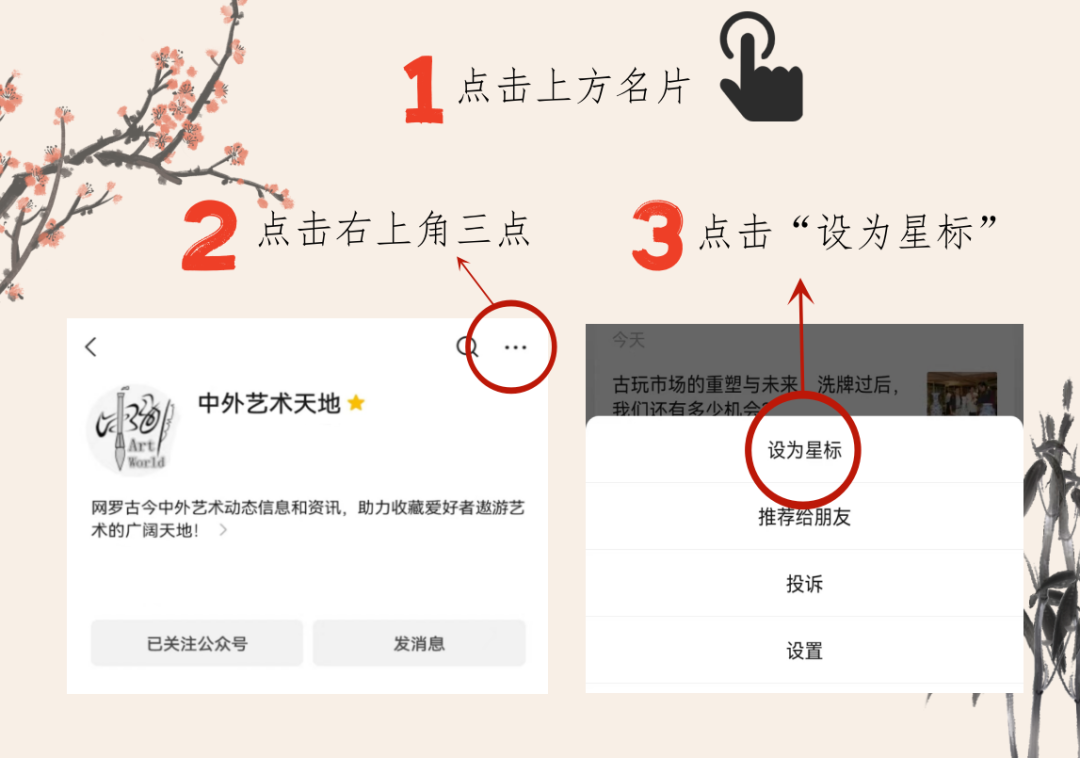Click the 已关注公众号 button
Screen dimensions: 1080x758
click(197, 643)
